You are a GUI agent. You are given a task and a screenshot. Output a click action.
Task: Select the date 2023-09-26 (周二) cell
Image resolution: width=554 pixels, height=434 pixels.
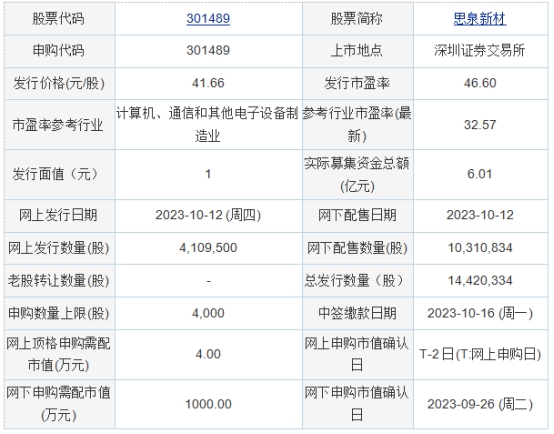coord(480,404)
